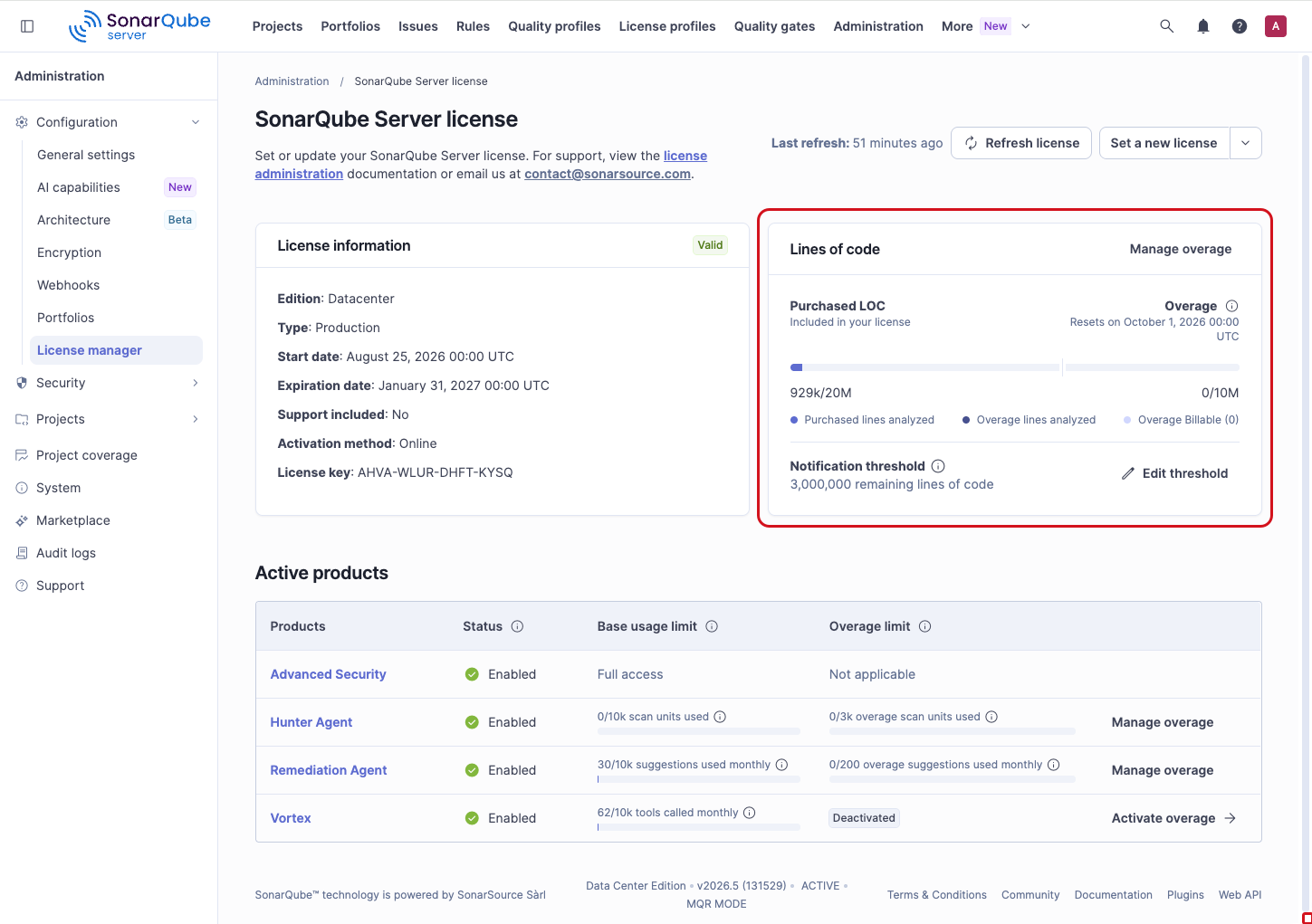Toggle the sidebar collapse icon
Image resolution: width=1312 pixels, height=924 pixels.
coord(27,26)
